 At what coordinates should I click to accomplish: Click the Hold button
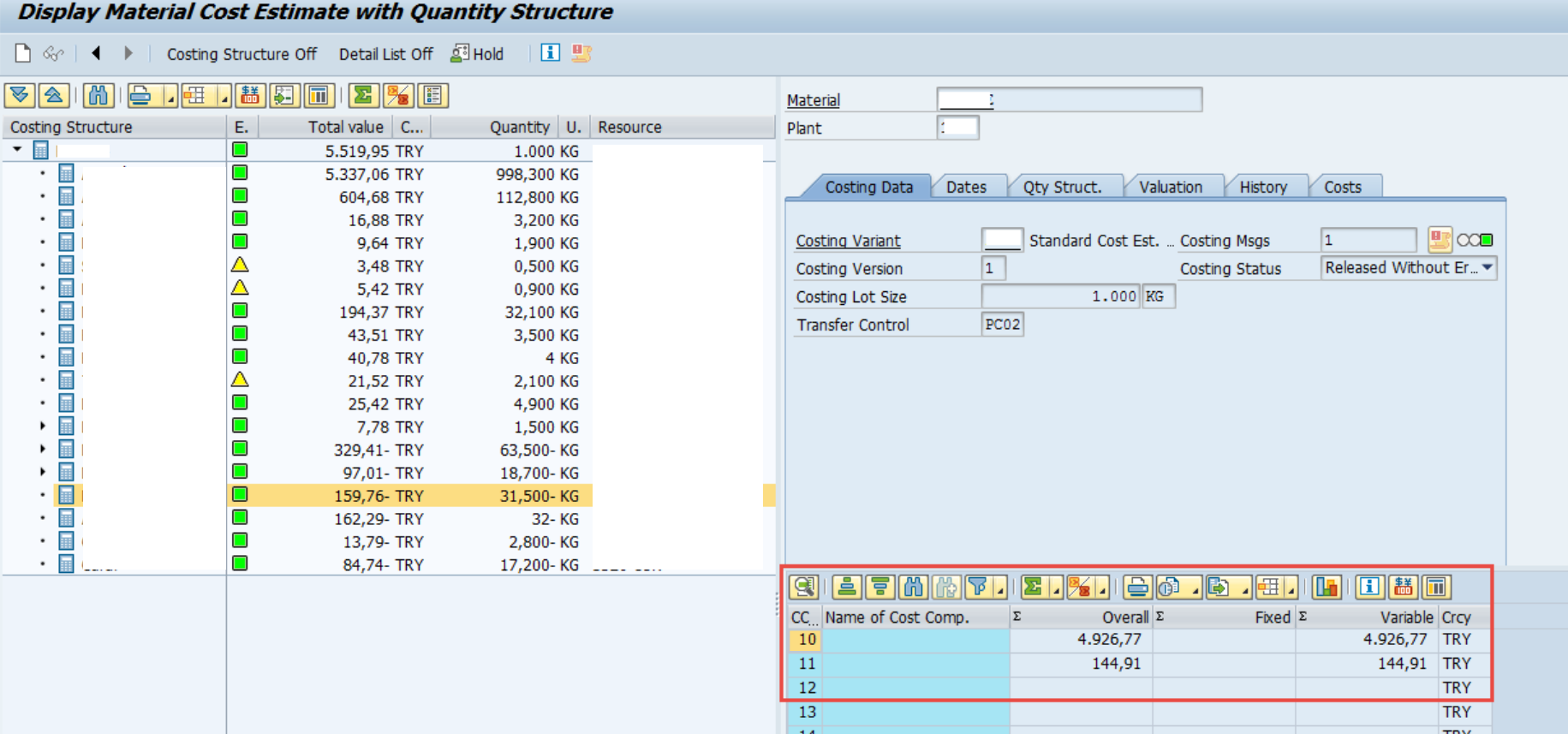coord(478,54)
